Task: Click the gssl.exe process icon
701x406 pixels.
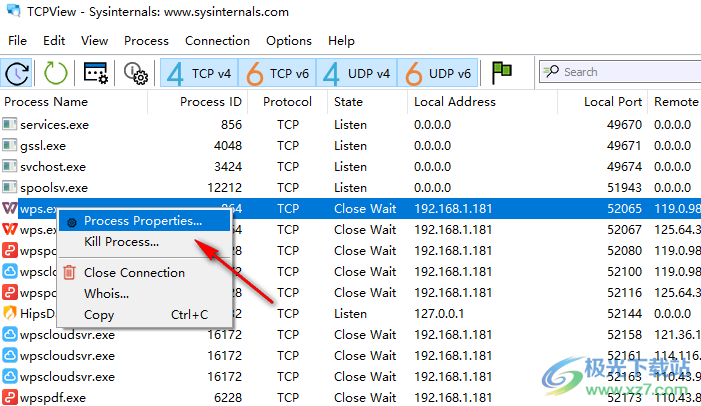Action: [x=9, y=145]
